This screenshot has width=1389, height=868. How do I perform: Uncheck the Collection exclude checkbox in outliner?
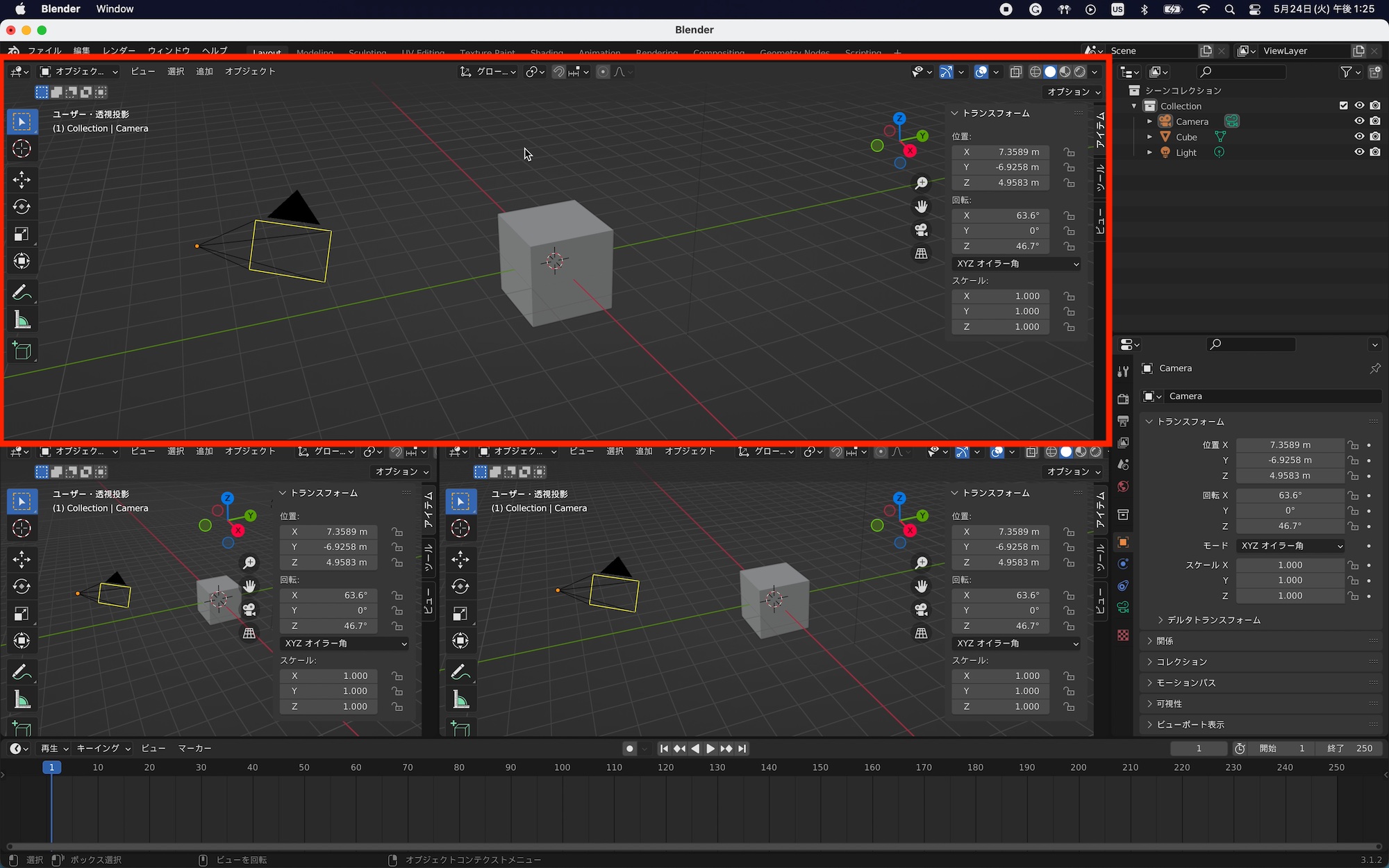tap(1343, 106)
